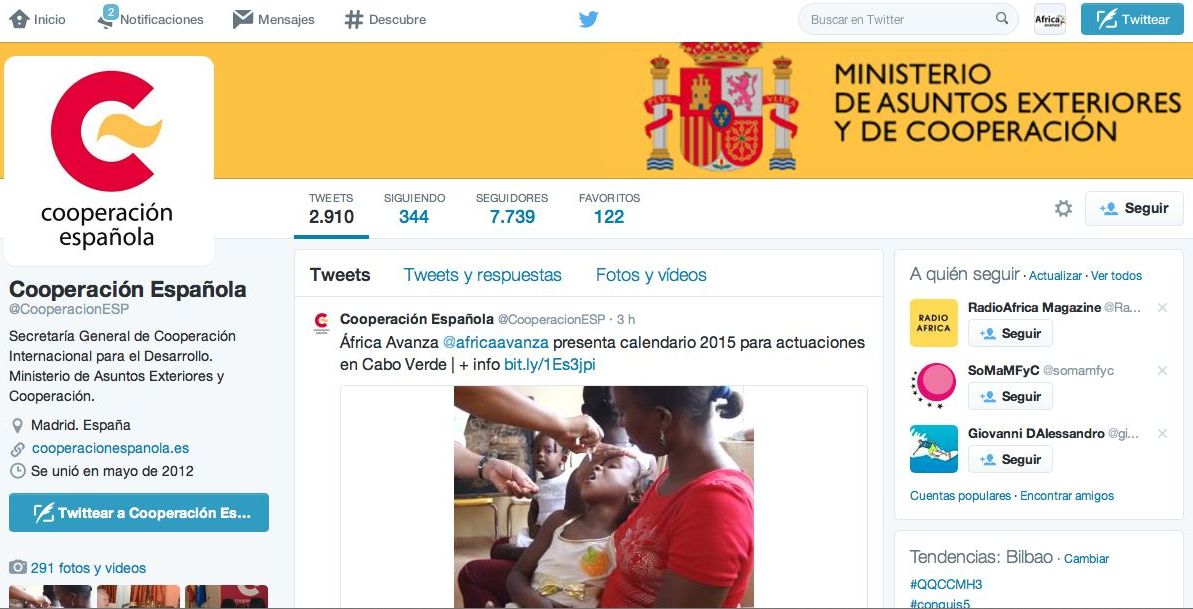Open Mensajes envelope icon
This screenshot has width=1193, height=609.
(x=243, y=19)
